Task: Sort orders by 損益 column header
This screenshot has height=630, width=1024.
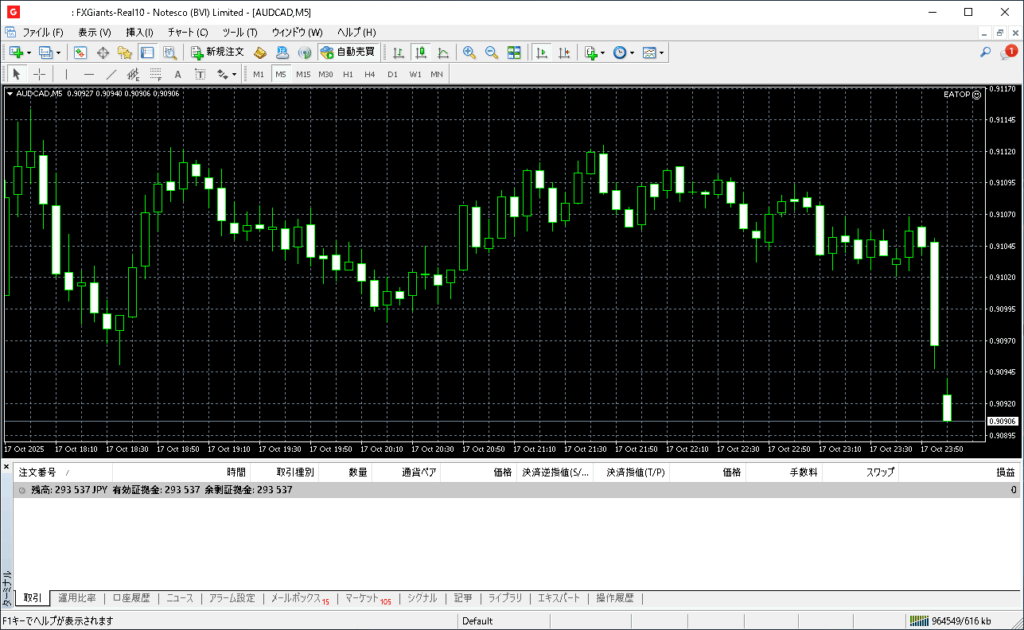Action: point(1004,472)
